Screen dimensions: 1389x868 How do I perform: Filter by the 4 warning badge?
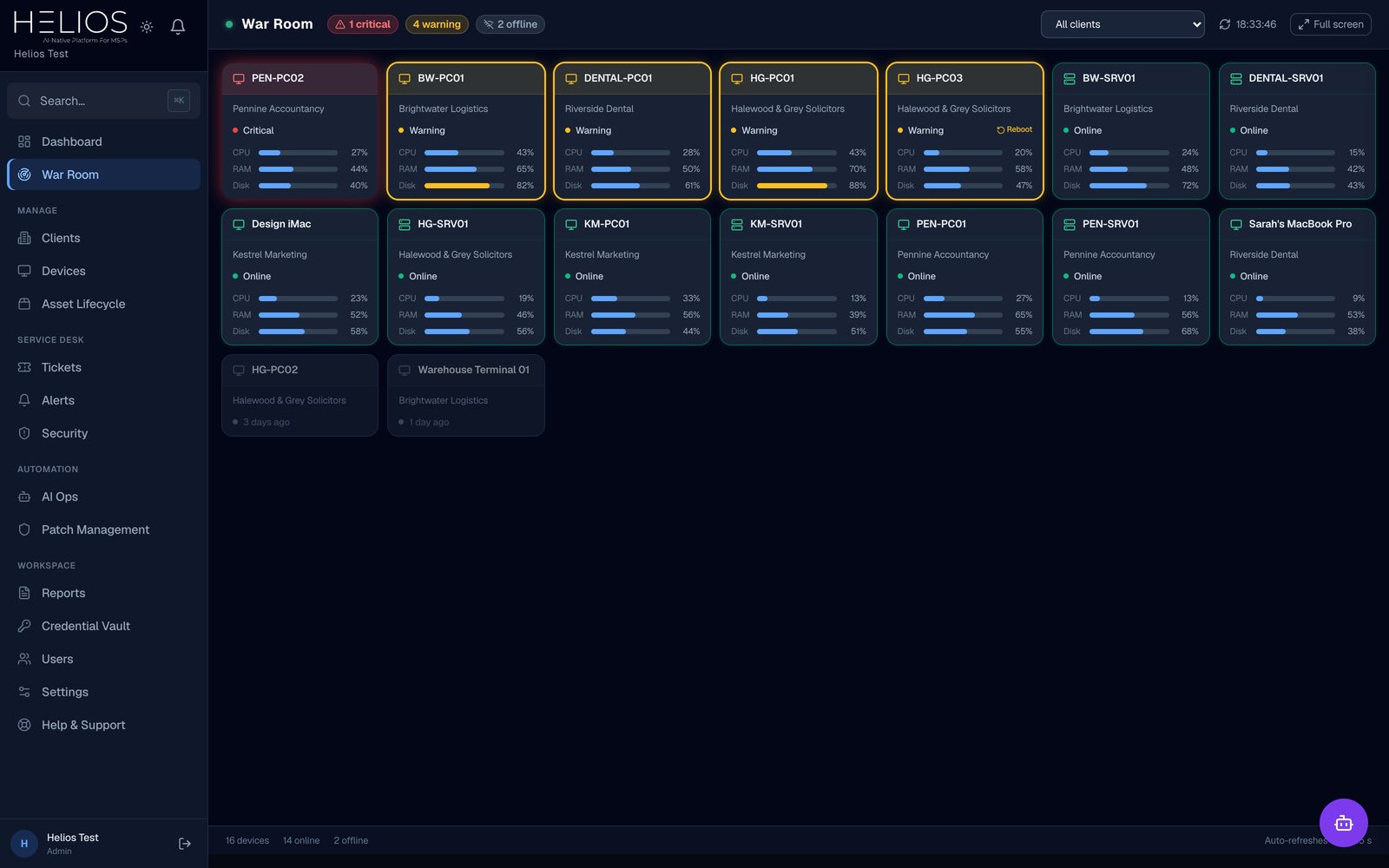tap(437, 24)
